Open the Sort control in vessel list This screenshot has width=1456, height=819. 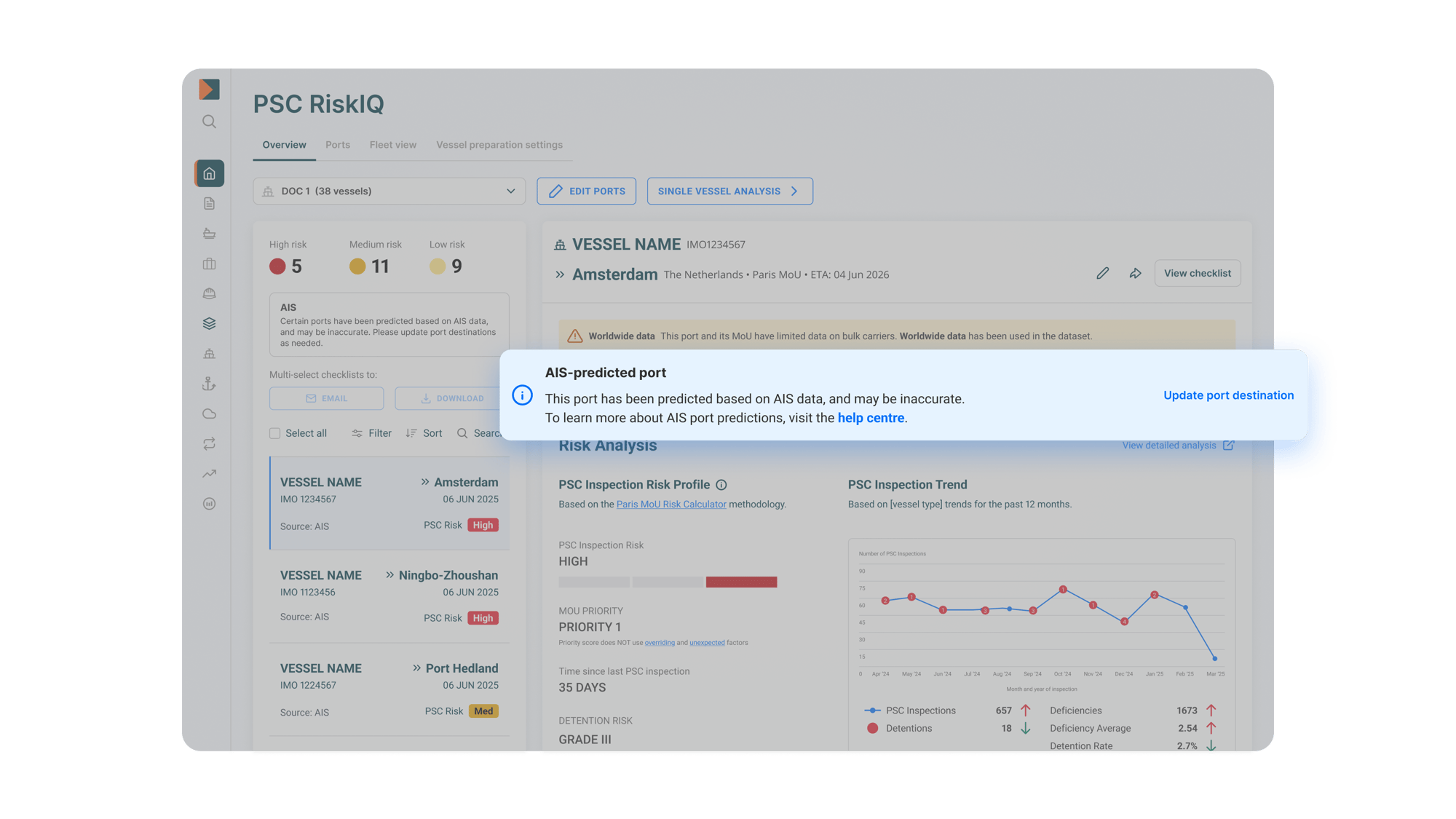pyautogui.click(x=424, y=433)
